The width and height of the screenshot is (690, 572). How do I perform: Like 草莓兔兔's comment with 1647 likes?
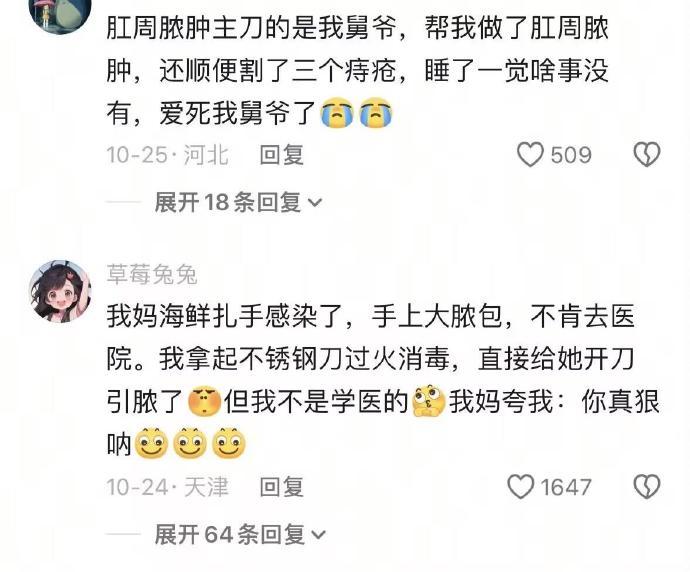(521, 487)
